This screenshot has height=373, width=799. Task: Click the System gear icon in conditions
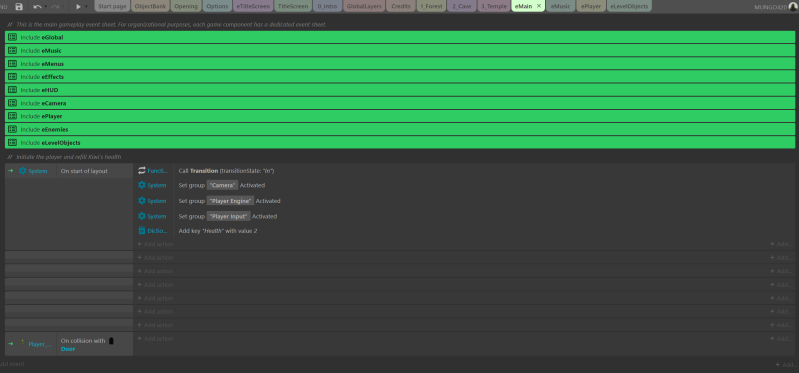pyautogui.click(x=22, y=171)
